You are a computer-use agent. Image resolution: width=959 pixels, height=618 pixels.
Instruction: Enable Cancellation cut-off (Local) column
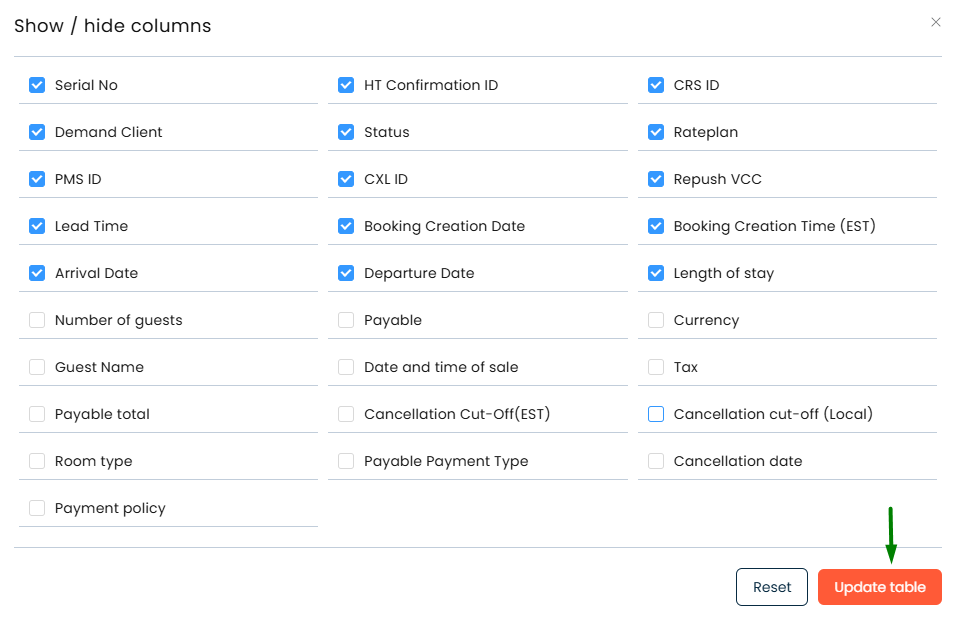[x=656, y=414]
